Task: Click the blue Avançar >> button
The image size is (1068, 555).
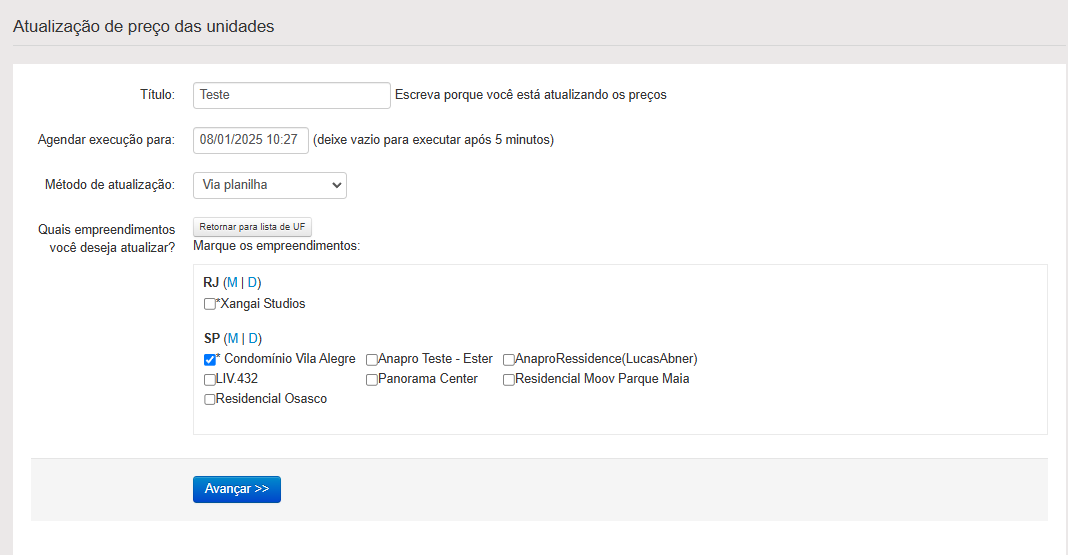Action: (x=237, y=489)
